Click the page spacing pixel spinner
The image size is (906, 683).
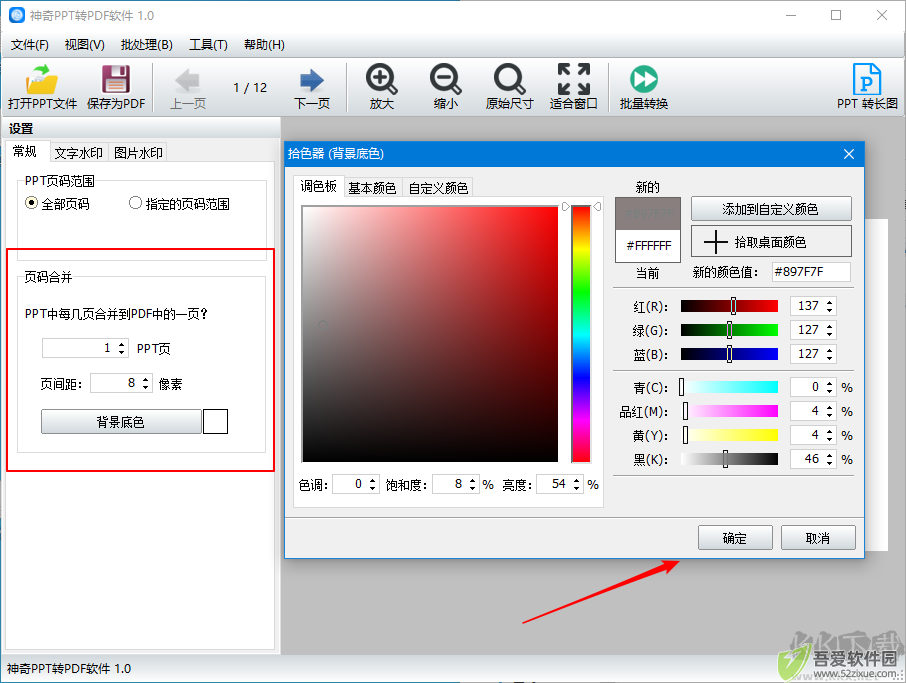click(x=121, y=383)
